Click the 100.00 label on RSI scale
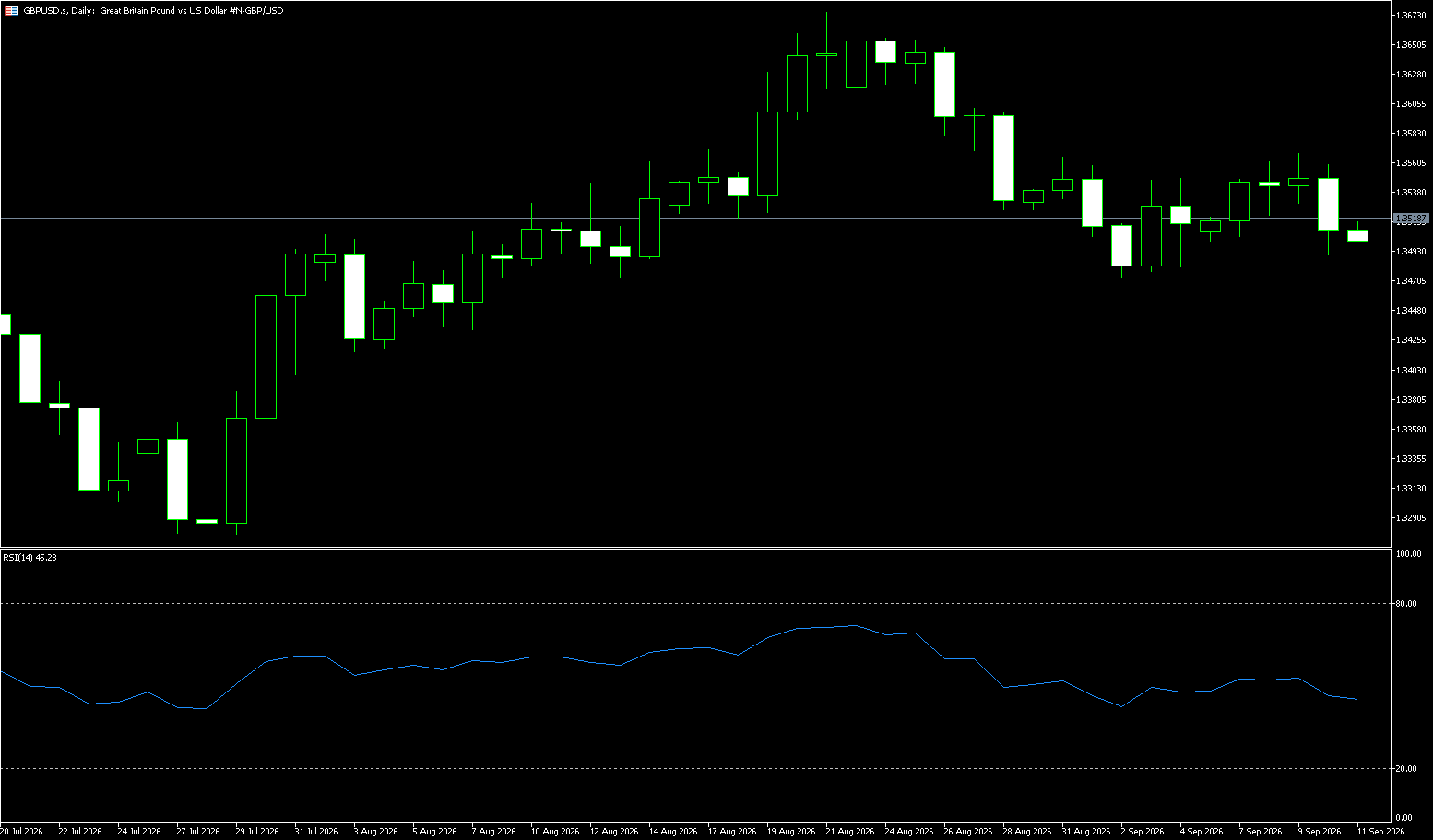The image size is (1433, 840). (1409, 554)
